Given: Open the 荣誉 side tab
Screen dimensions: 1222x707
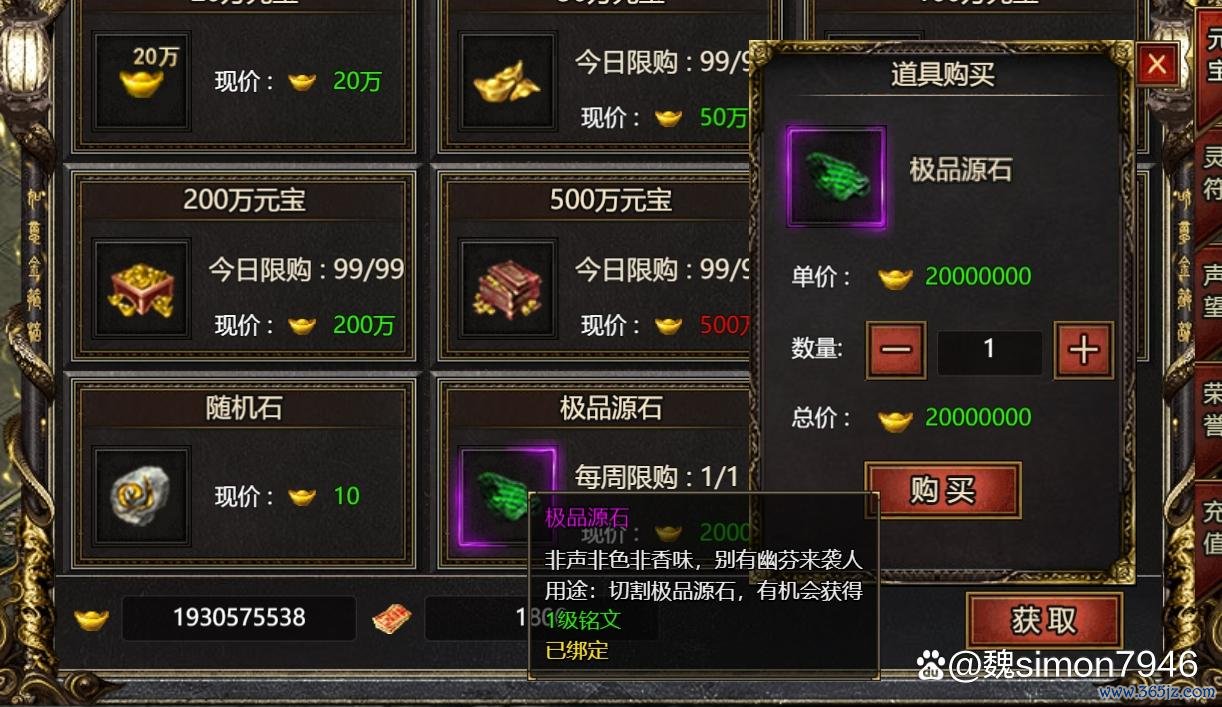Looking at the screenshot, I should (x=1209, y=409).
